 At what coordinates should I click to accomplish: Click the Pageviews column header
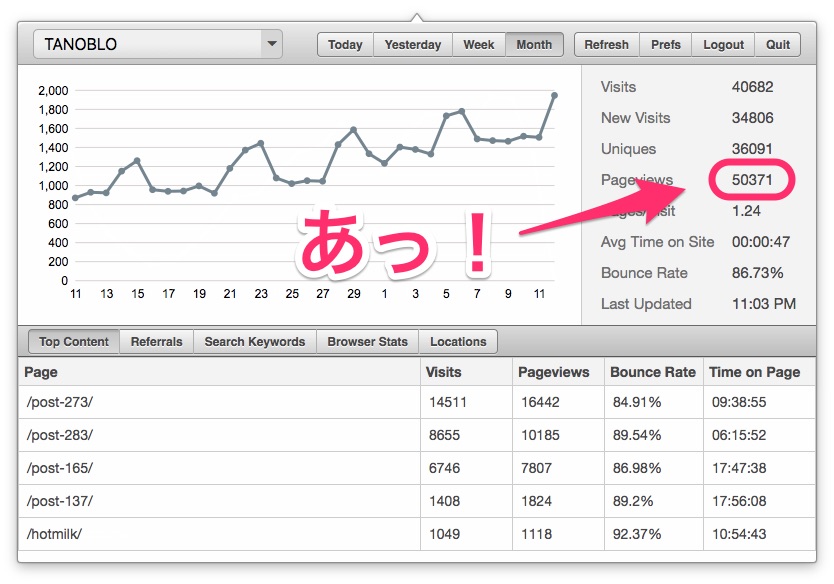[x=558, y=372]
